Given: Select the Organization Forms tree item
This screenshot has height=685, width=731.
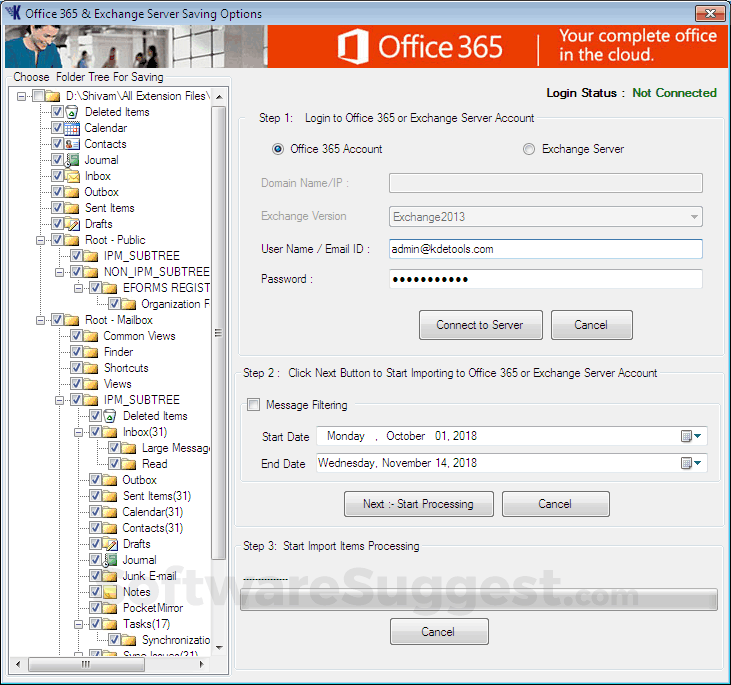Looking at the screenshot, I should pos(175,304).
